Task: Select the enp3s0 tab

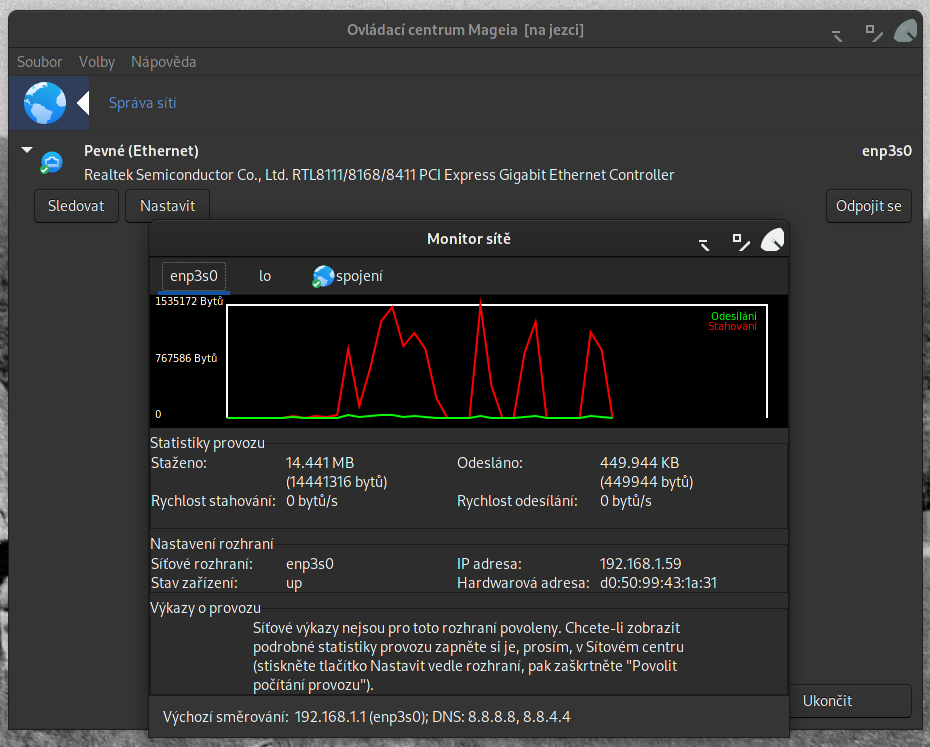Action: click(x=193, y=276)
